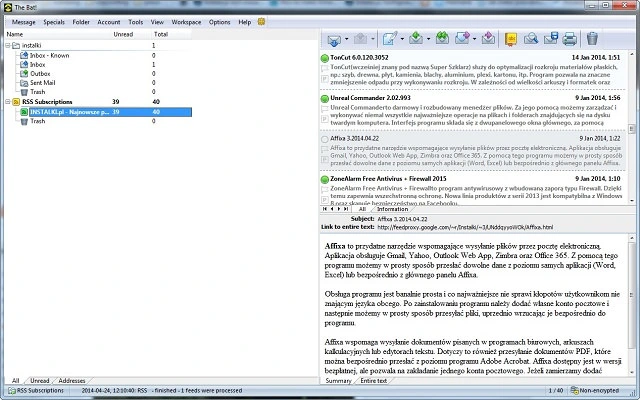This screenshot has width=640, height=400.
Task: Click the Reply to all icon
Action: [441, 39]
